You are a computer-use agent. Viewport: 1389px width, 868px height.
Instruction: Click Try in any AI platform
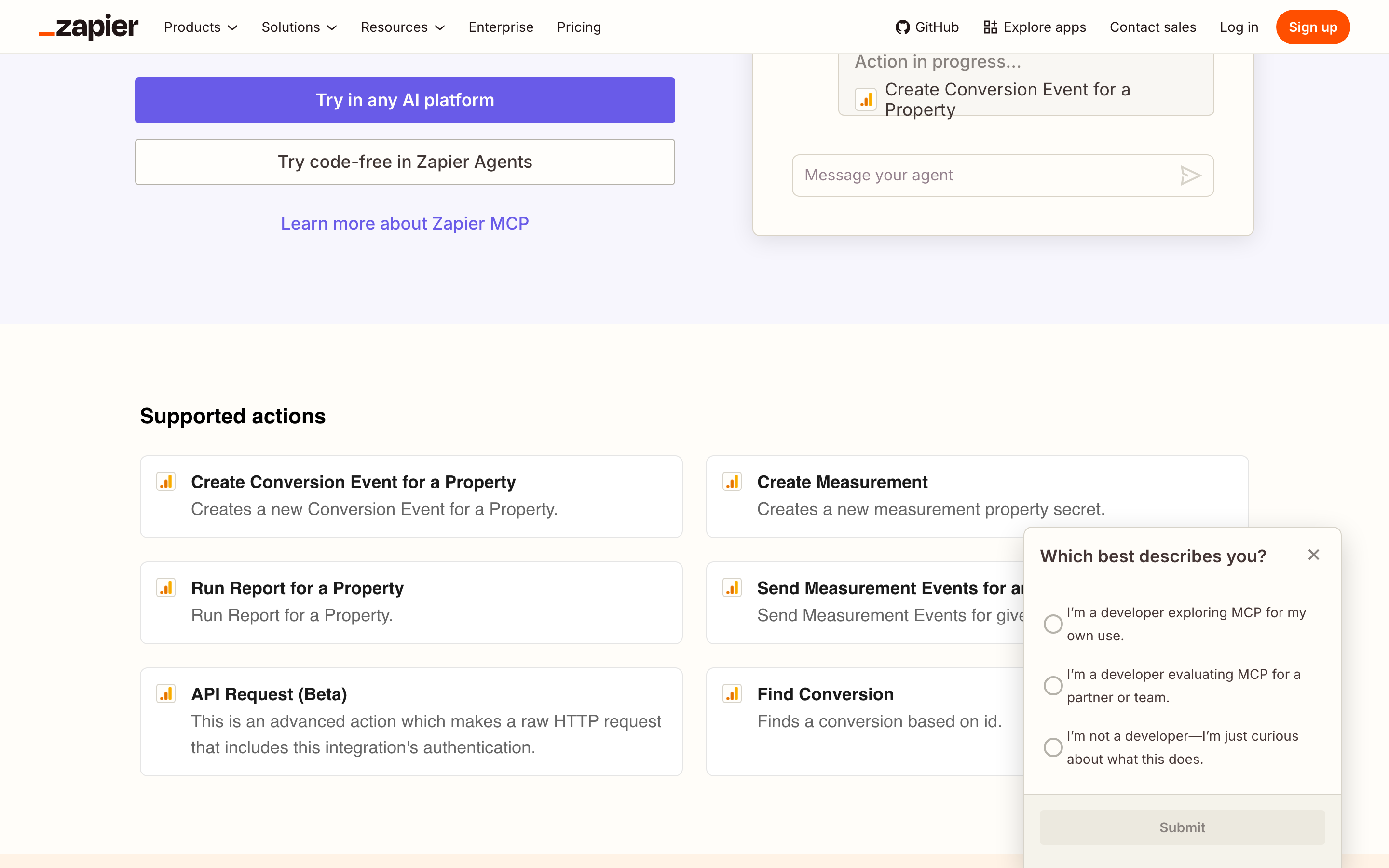click(405, 100)
